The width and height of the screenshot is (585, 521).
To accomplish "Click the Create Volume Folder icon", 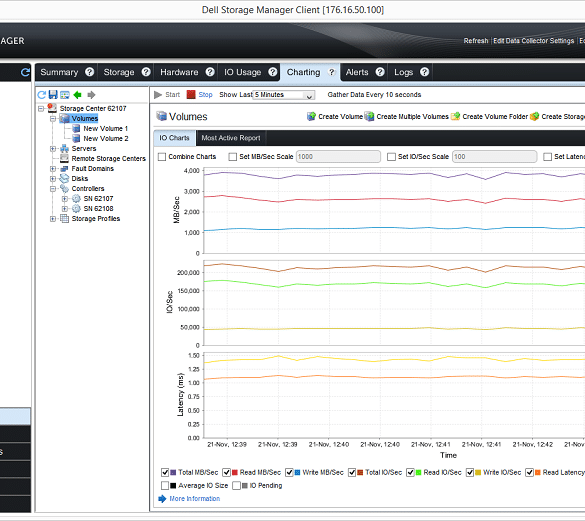I will coord(456,116).
